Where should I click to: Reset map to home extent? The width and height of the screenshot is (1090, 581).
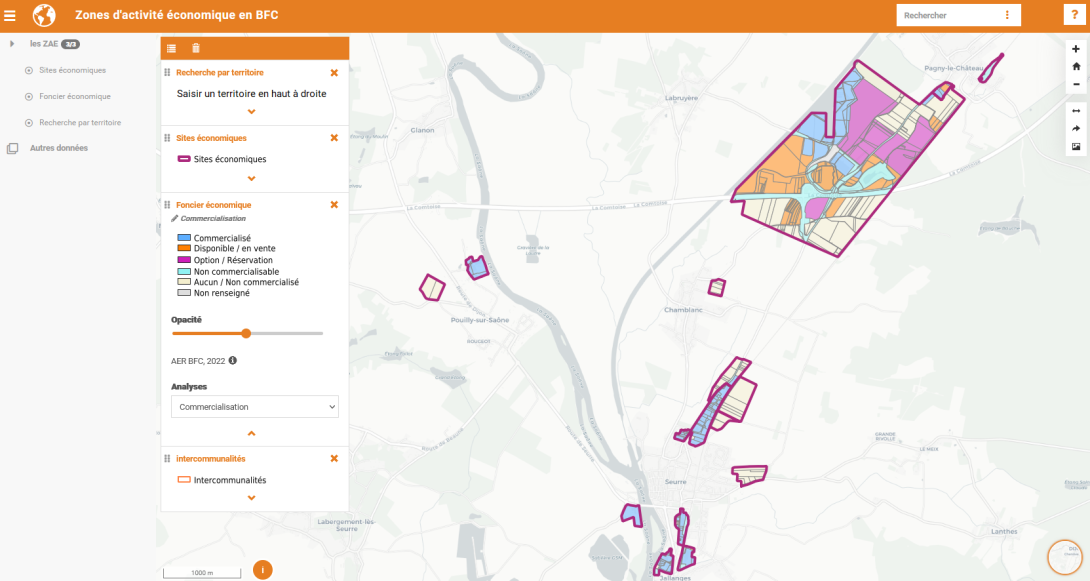tap(1076, 67)
